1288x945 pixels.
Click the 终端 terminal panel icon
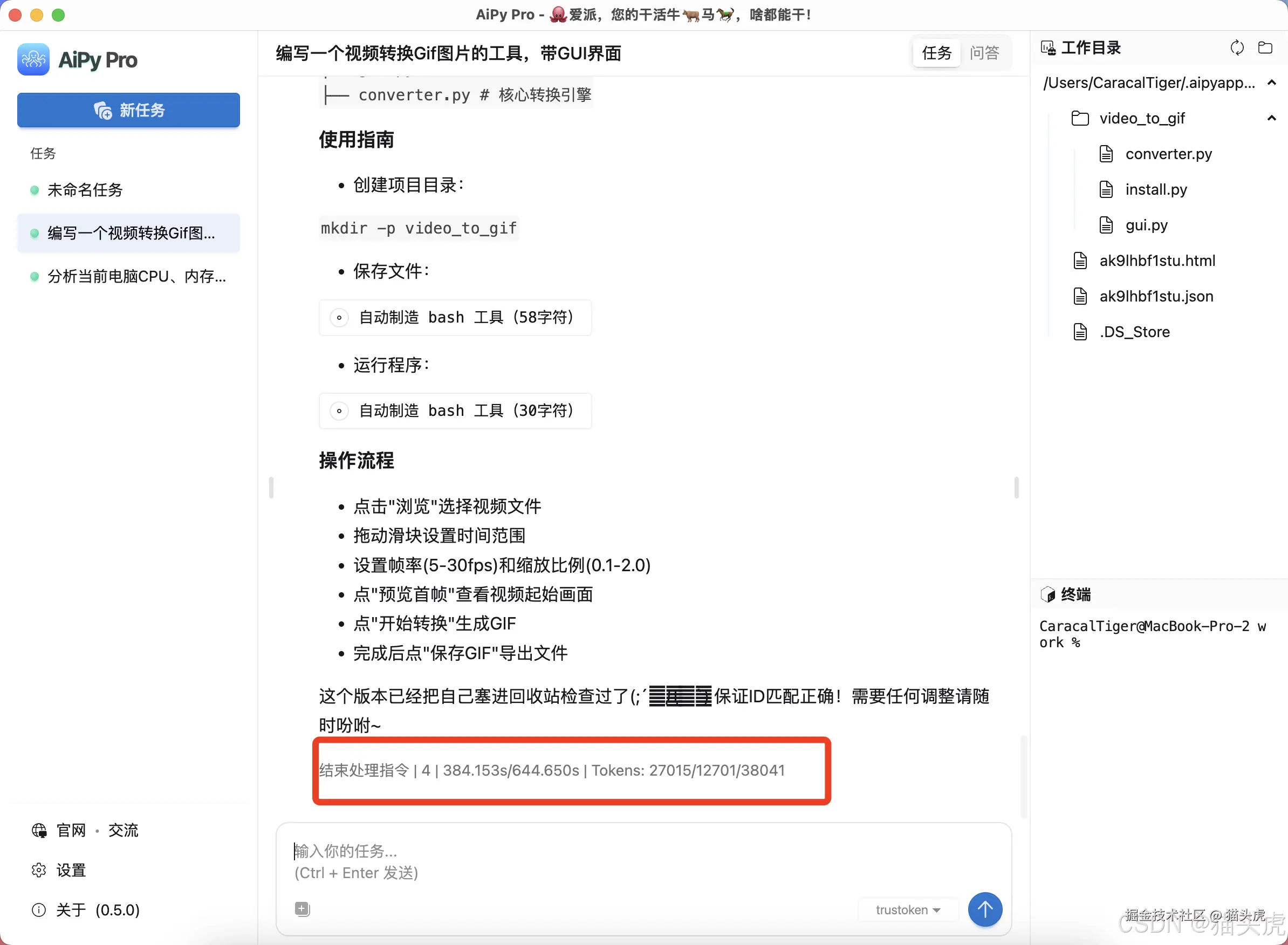click(1049, 594)
